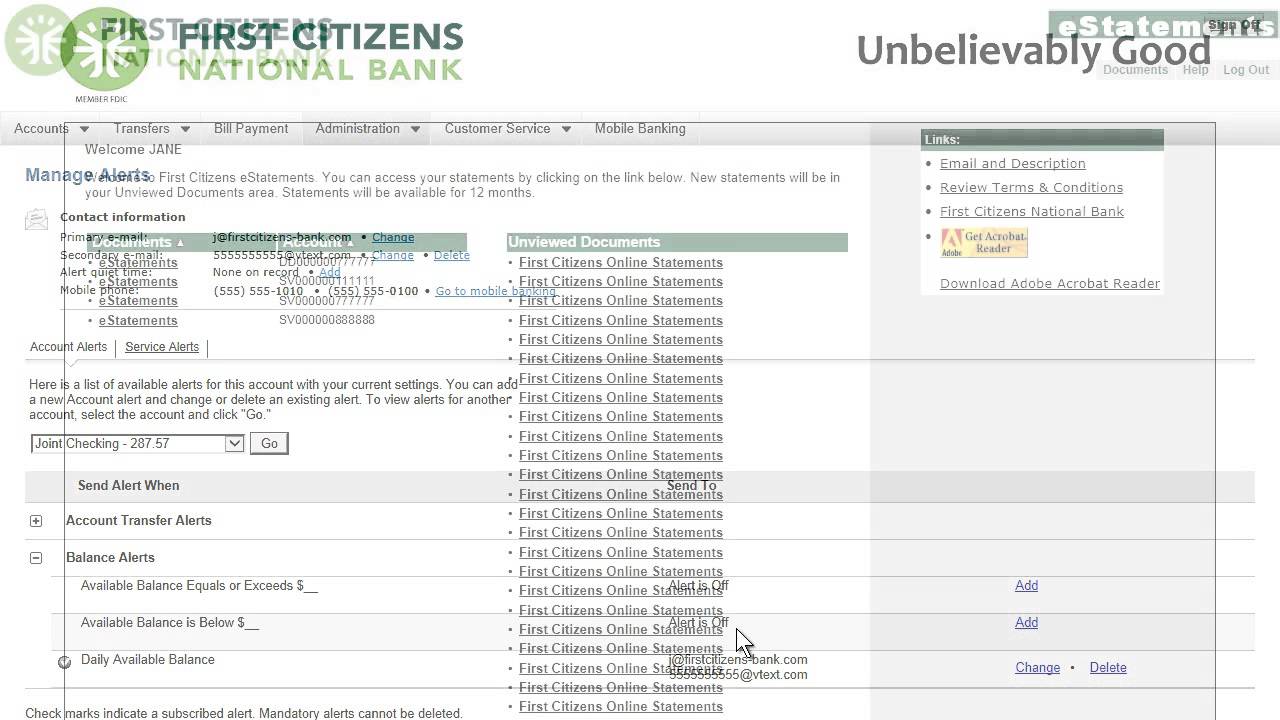Select the Accounts menu item
1280x720 pixels.
[x=41, y=128]
